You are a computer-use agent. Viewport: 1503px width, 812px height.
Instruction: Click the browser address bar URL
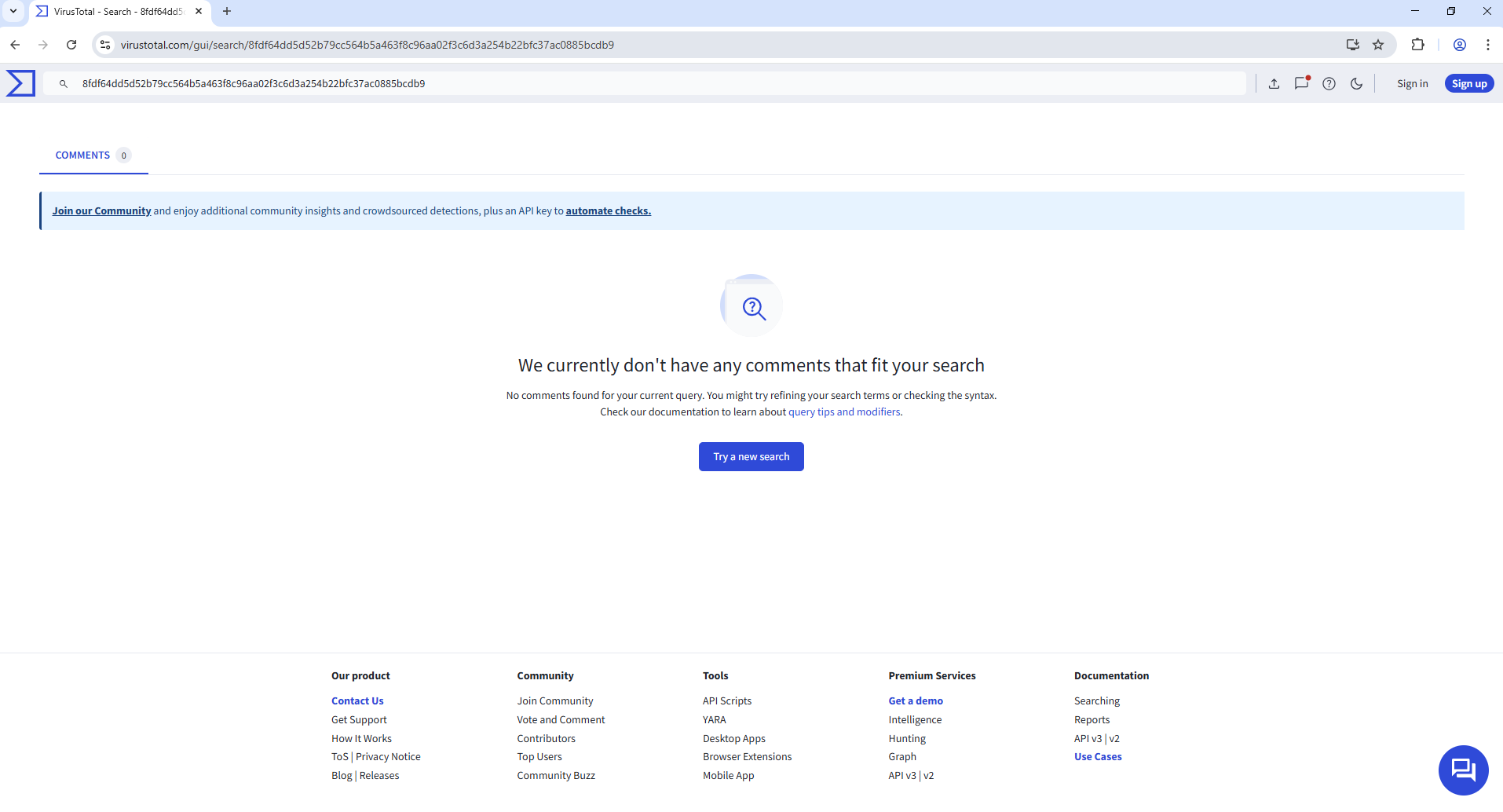(x=368, y=45)
